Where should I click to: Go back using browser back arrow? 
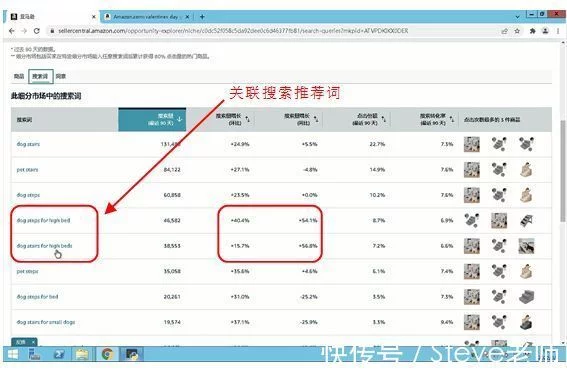[x=12, y=31]
